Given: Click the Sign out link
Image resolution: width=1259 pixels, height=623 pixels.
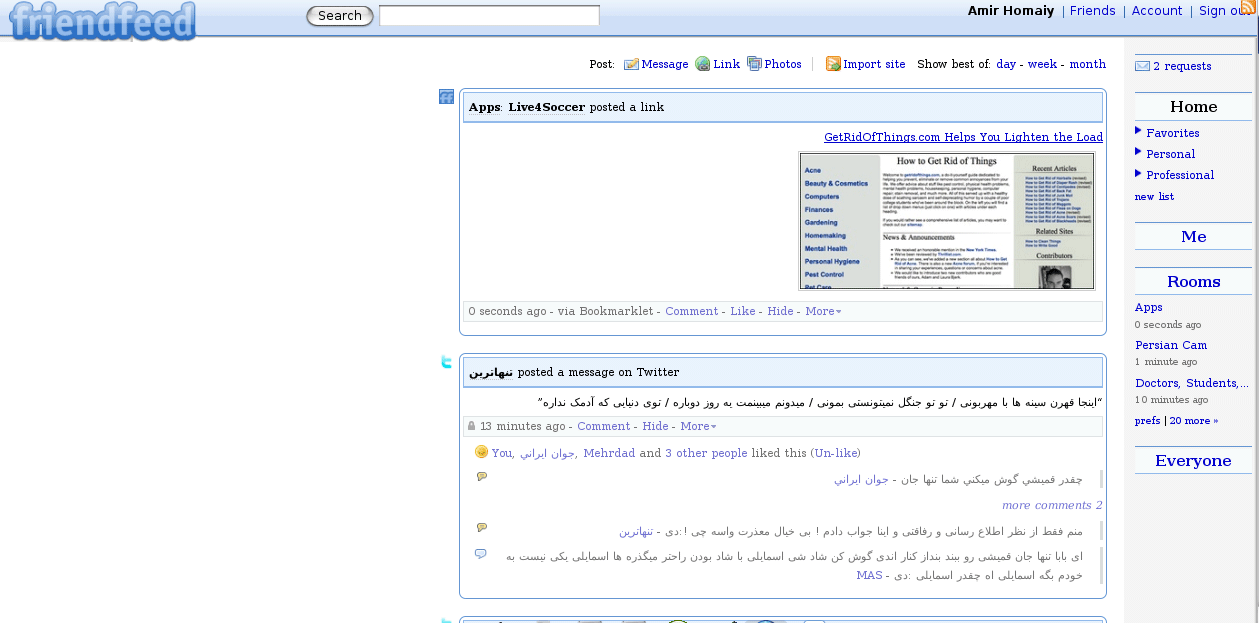Looking at the screenshot, I should [x=1226, y=11].
